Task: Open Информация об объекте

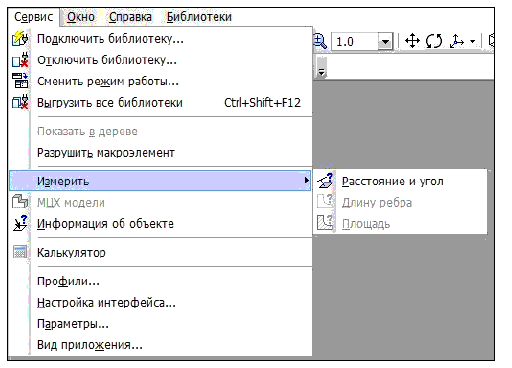Action: point(161,224)
